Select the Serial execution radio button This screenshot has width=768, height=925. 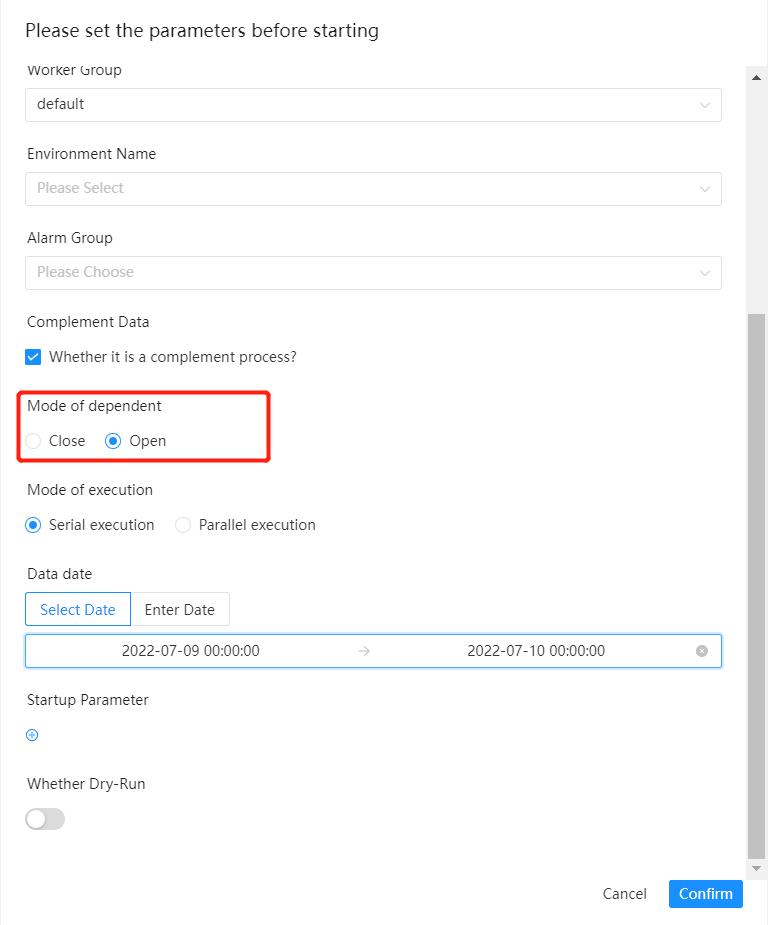(31, 524)
